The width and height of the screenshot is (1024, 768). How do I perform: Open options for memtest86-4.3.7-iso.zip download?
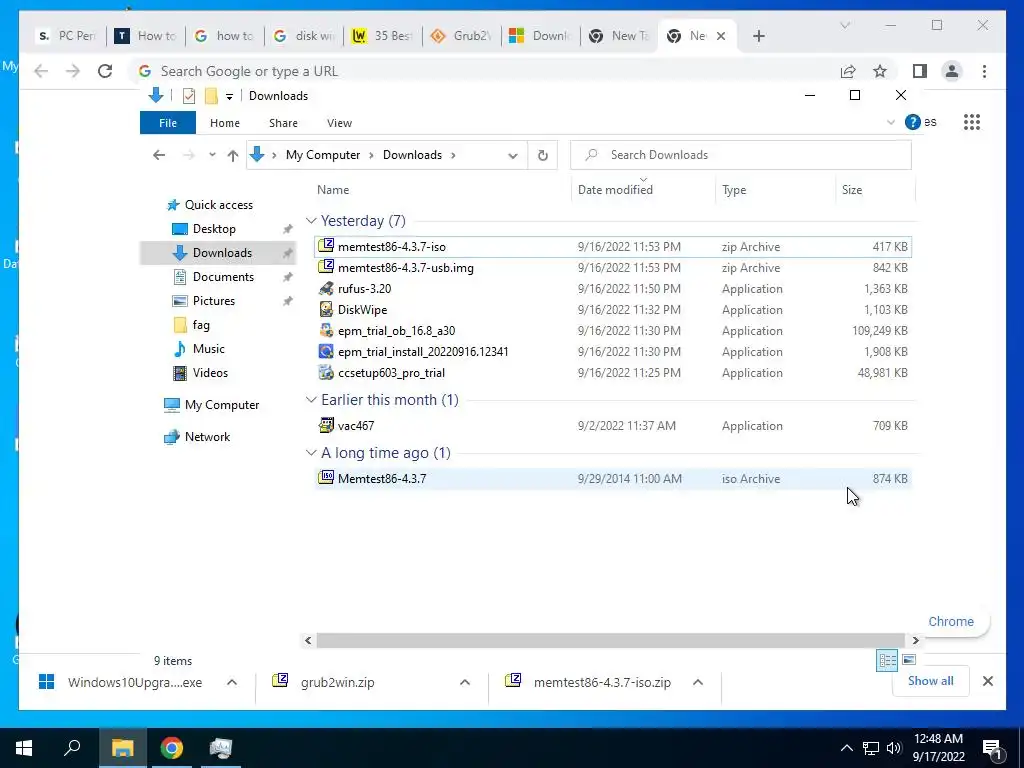697,682
